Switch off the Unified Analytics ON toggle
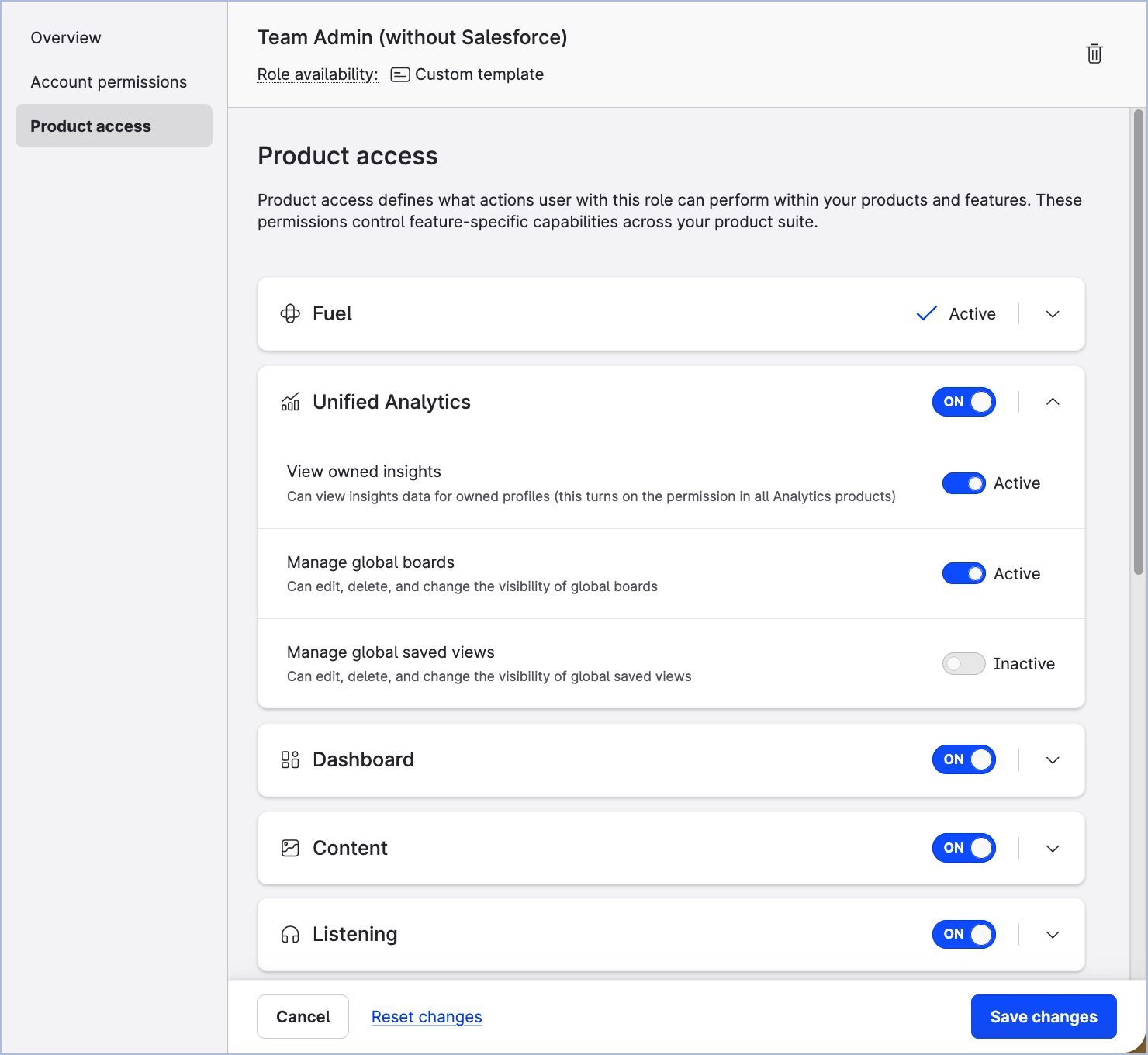This screenshot has width=1148, height=1055. coord(963,402)
